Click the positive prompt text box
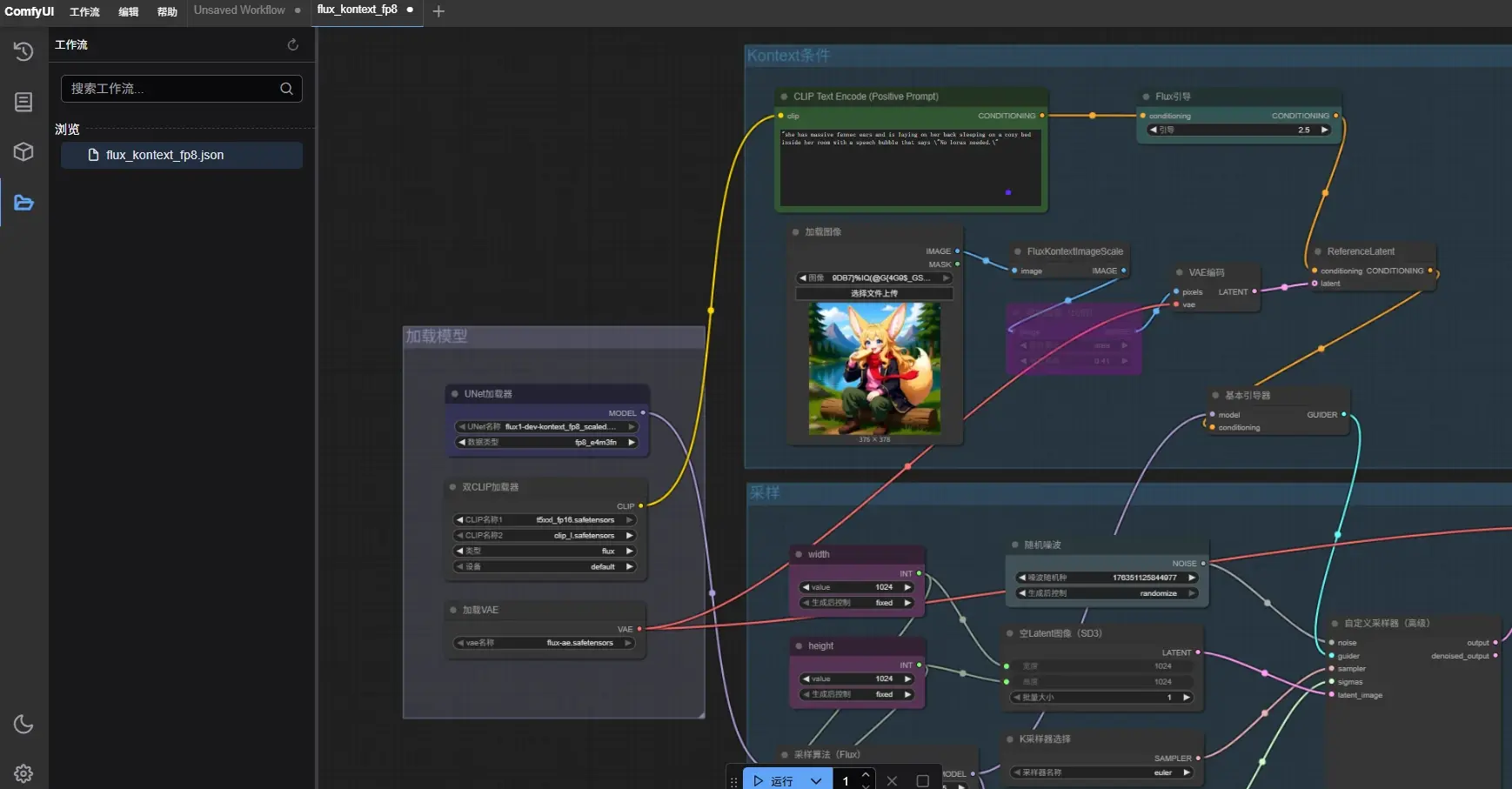 coord(910,167)
